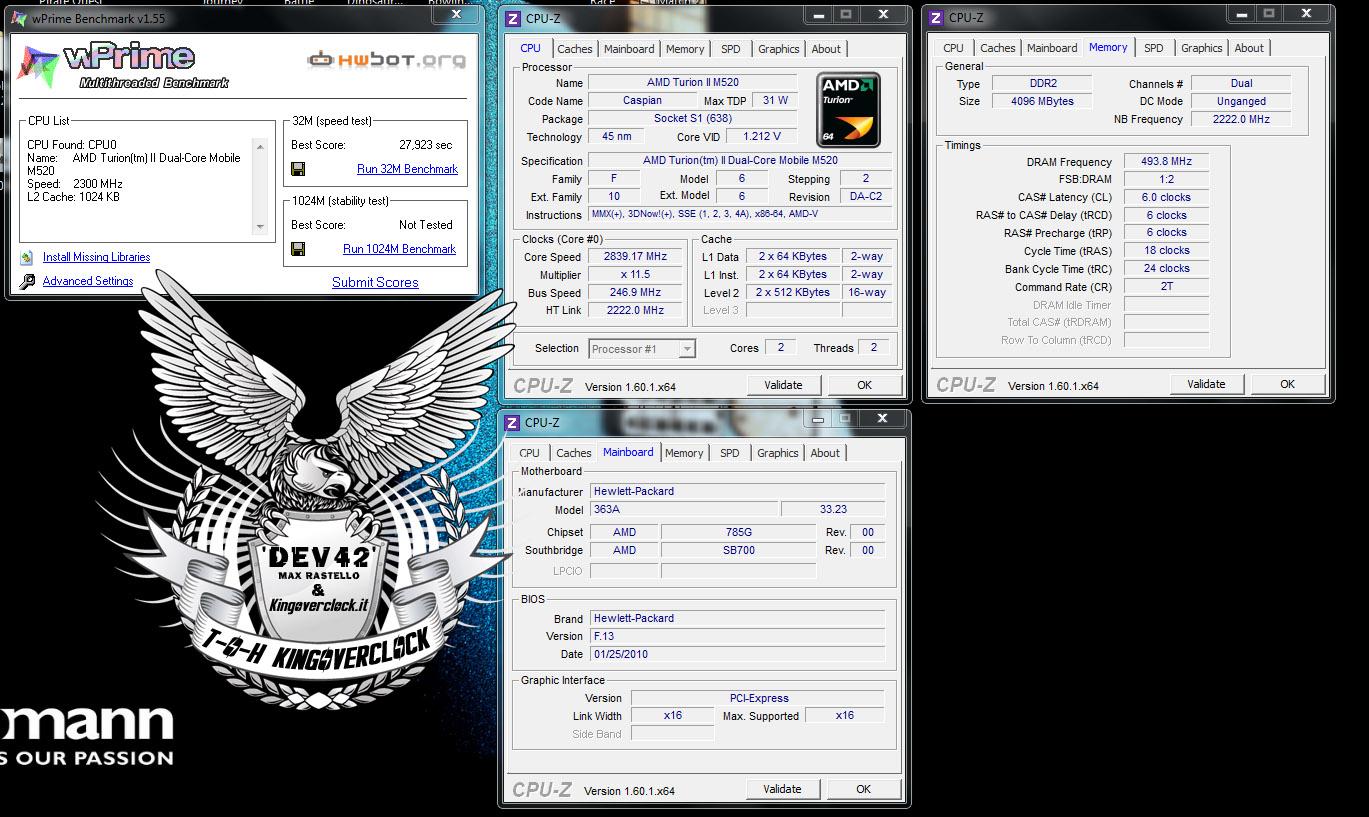Open Graphics tab in CPU window
1369x817 pixels.
778,49
